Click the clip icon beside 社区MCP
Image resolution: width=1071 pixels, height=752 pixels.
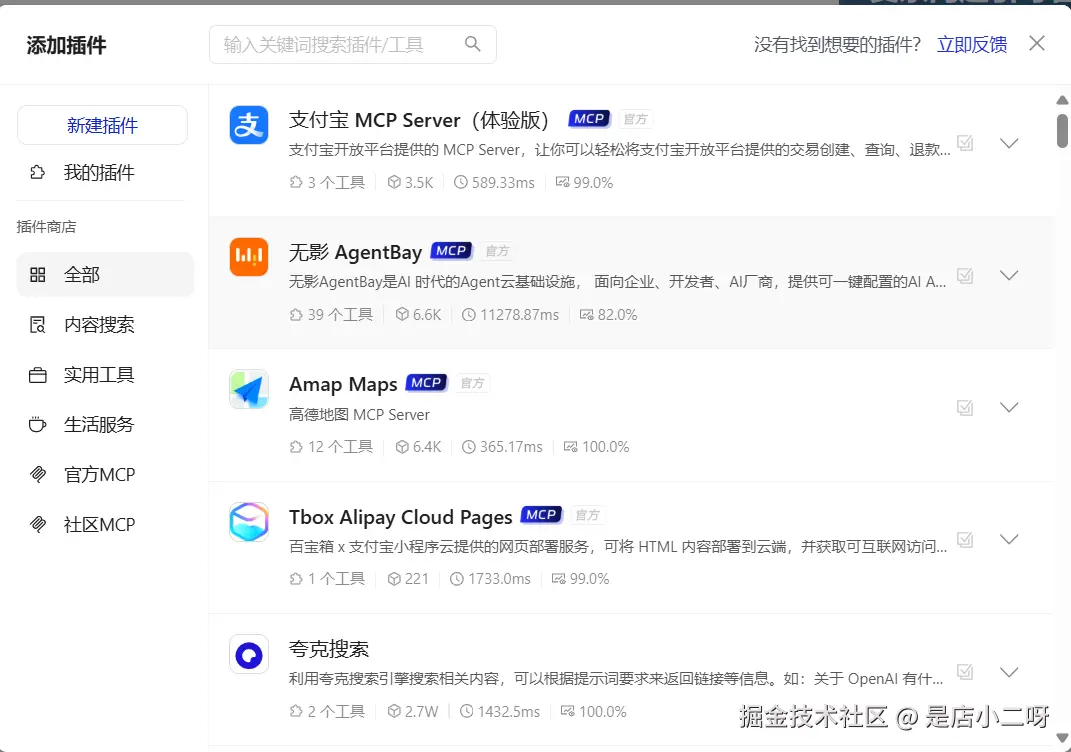[x=38, y=525]
